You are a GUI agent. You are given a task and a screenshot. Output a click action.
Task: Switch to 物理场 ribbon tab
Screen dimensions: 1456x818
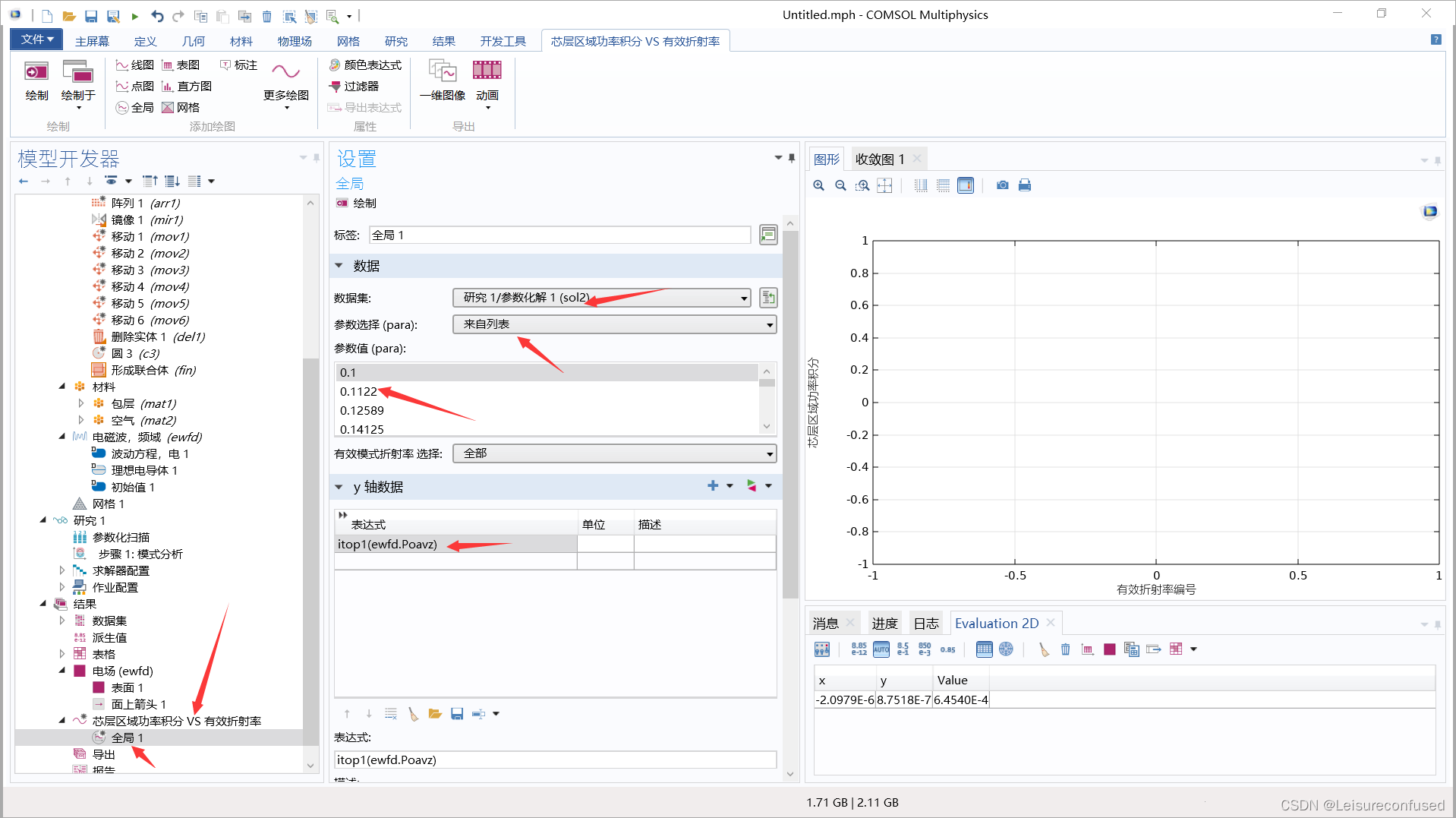click(x=295, y=41)
